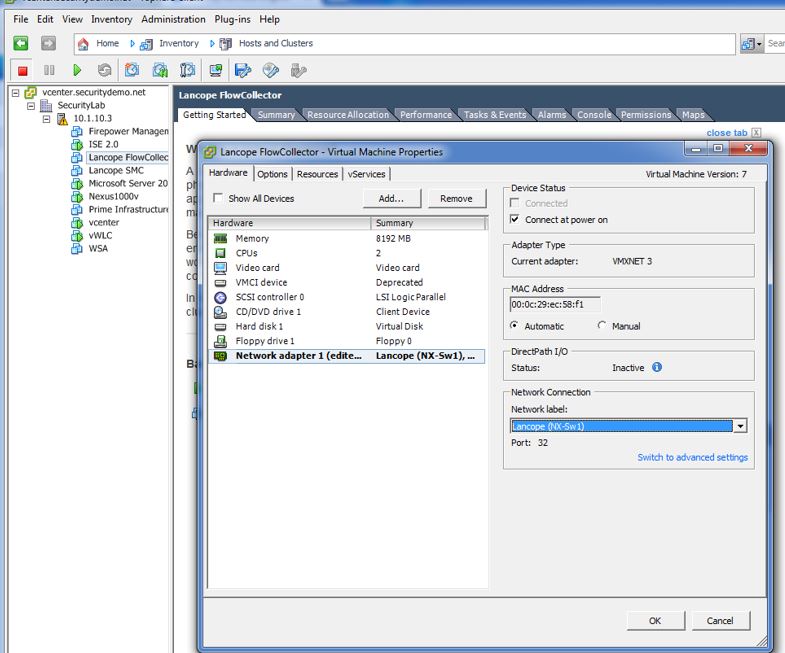The image size is (785, 653).
Task: Select WSA VM in inventory tree
Action: click(x=98, y=248)
